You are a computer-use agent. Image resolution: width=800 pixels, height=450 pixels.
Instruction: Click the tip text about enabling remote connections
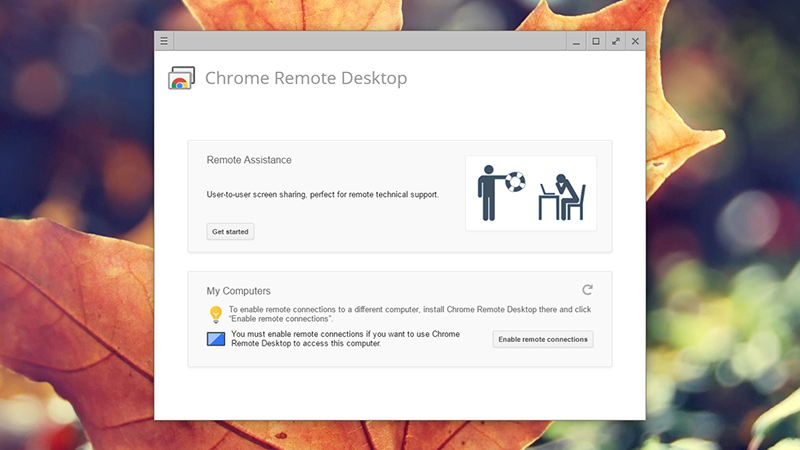pyautogui.click(x=410, y=314)
